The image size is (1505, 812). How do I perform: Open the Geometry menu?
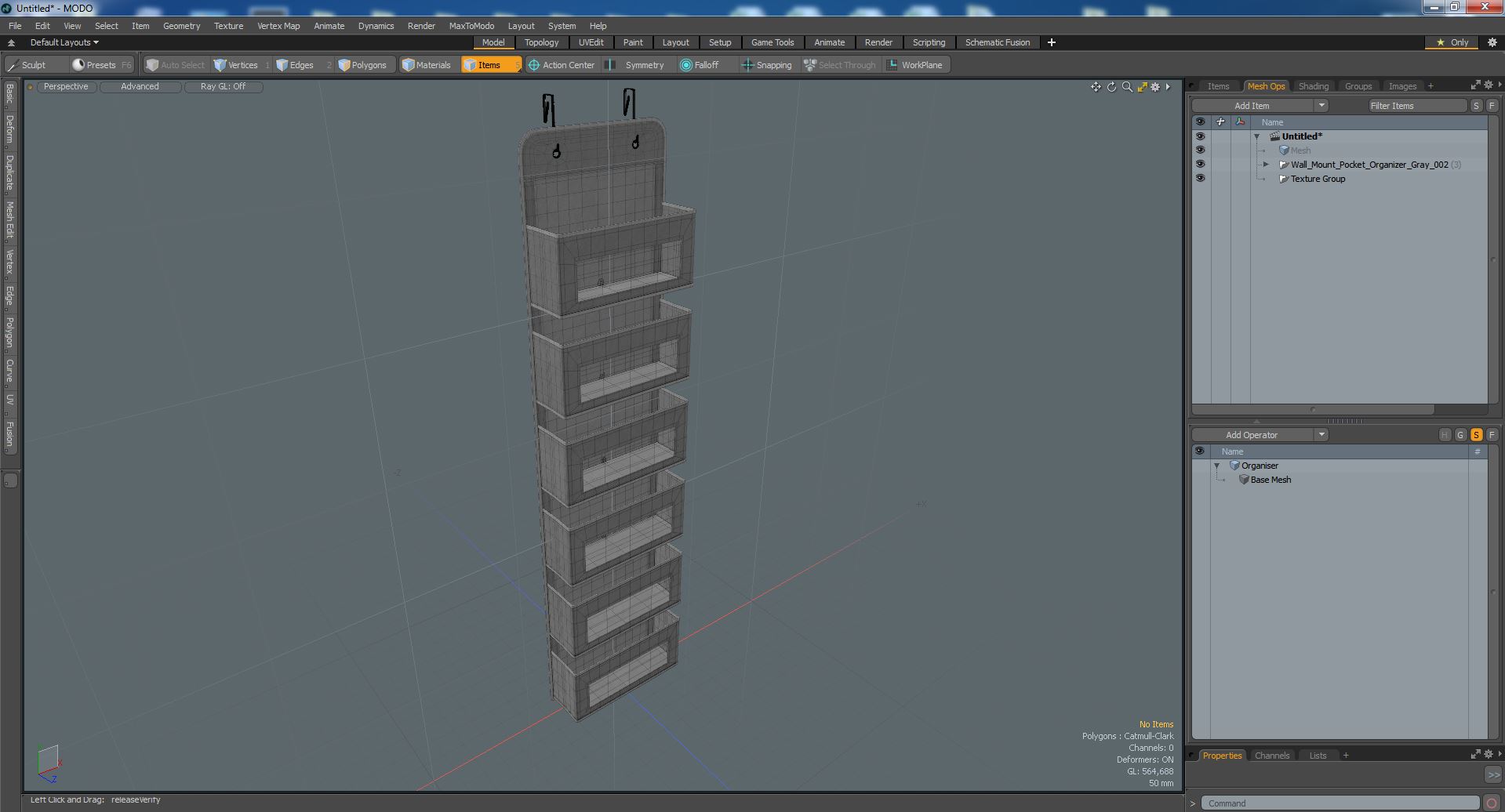click(181, 26)
